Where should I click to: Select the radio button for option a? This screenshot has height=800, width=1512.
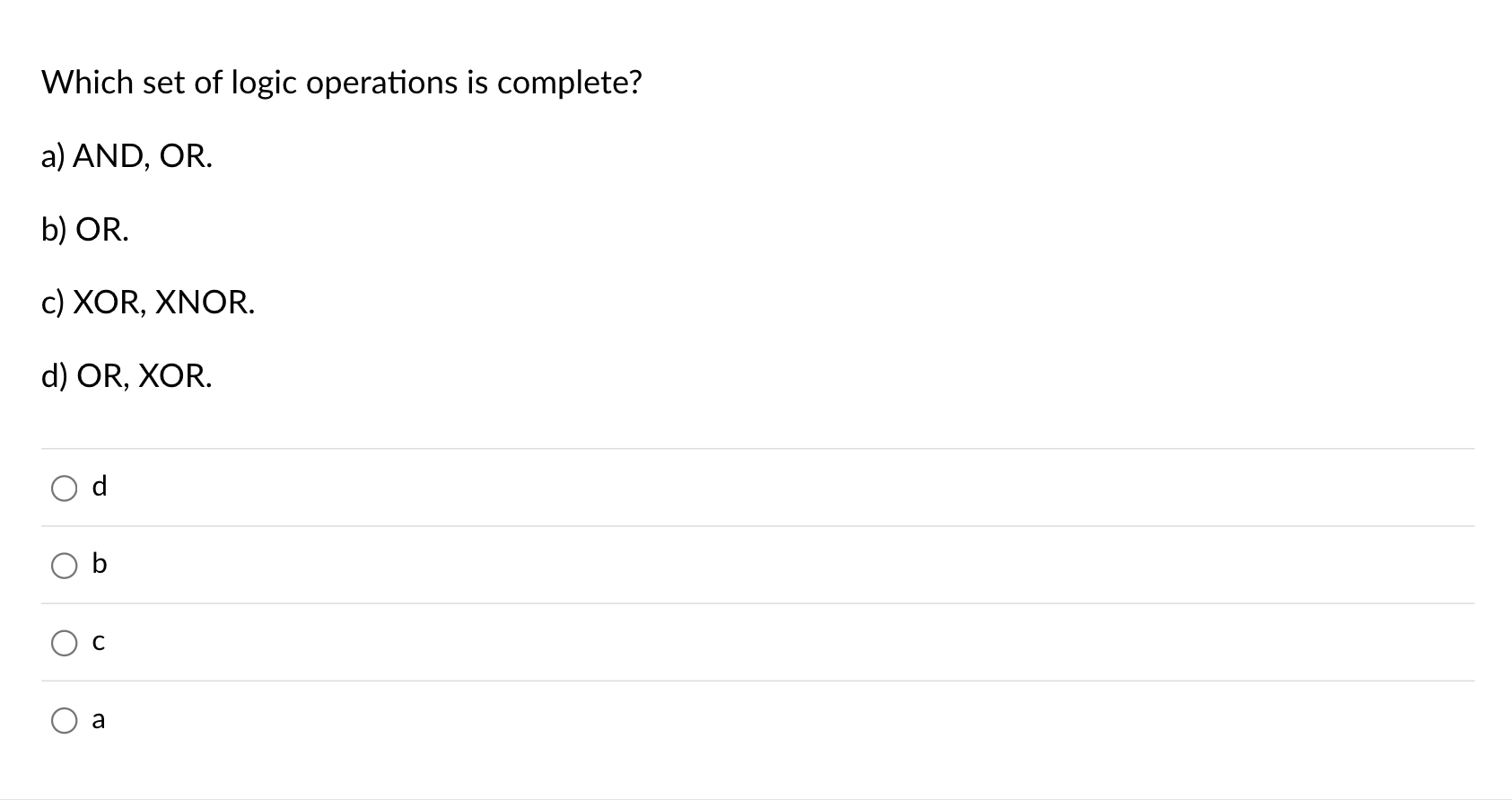(x=64, y=719)
